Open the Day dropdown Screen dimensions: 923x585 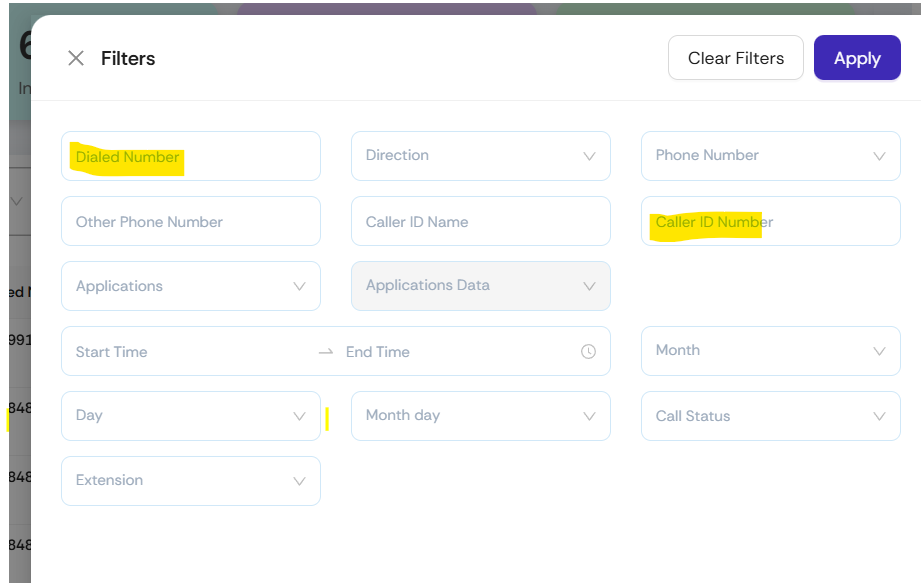[x=190, y=416]
